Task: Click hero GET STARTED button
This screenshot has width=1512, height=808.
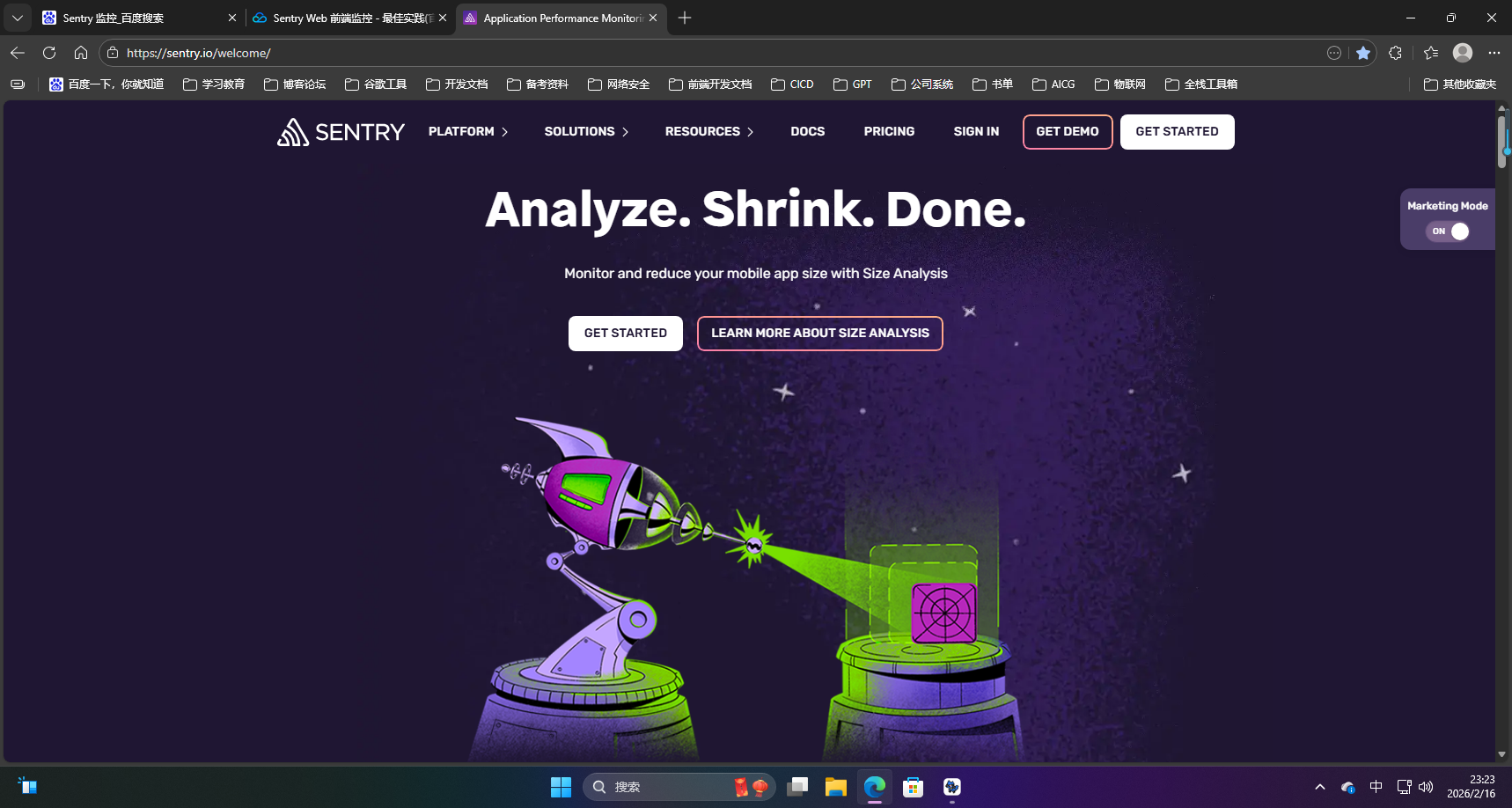Action: pos(626,334)
